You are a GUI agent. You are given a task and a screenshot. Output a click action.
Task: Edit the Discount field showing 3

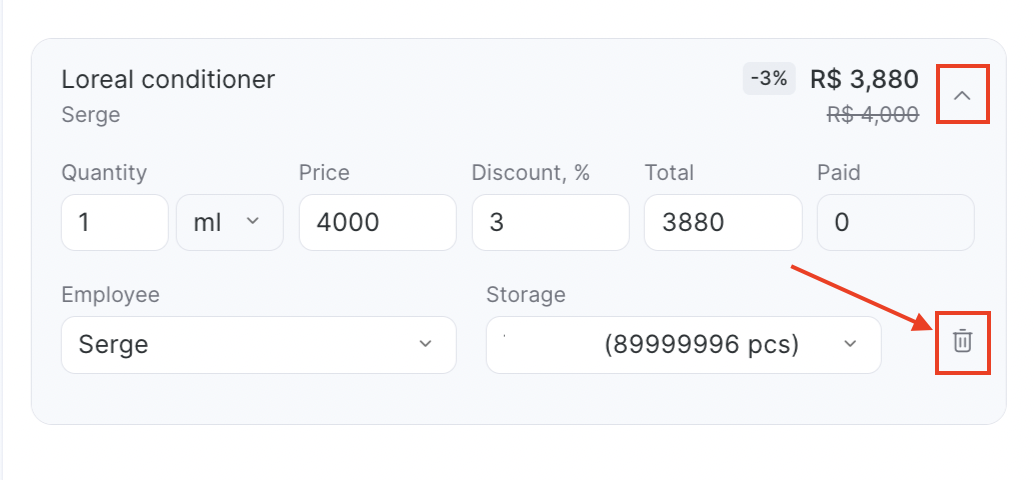click(x=551, y=222)
